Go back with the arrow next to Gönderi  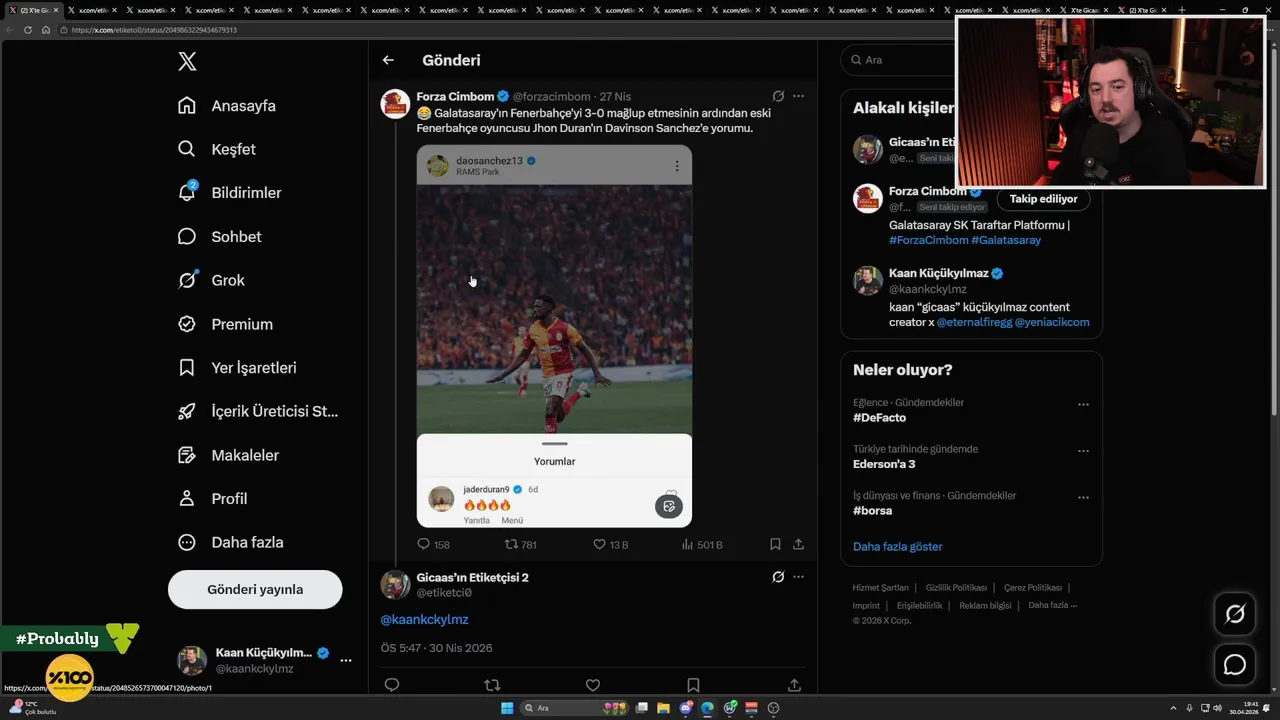[x=388, y=60]
